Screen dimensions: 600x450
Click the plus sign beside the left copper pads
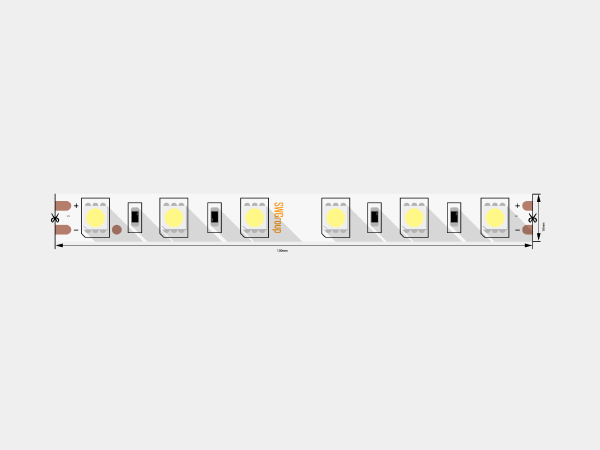[76, 206]
